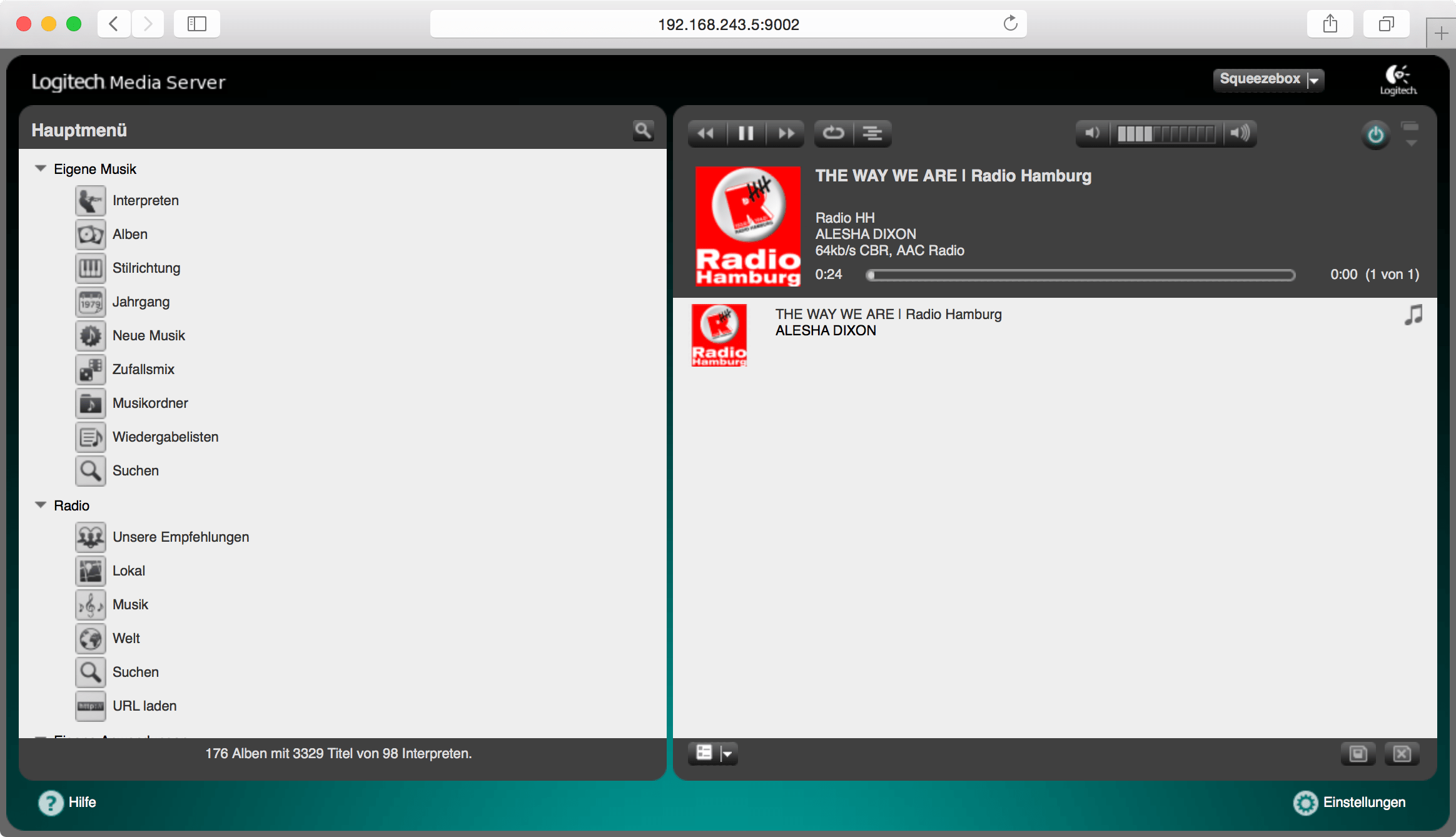Screen dimensions: 1456x837
Task: Open the Musikordner music folder browser
Action: 150,403
